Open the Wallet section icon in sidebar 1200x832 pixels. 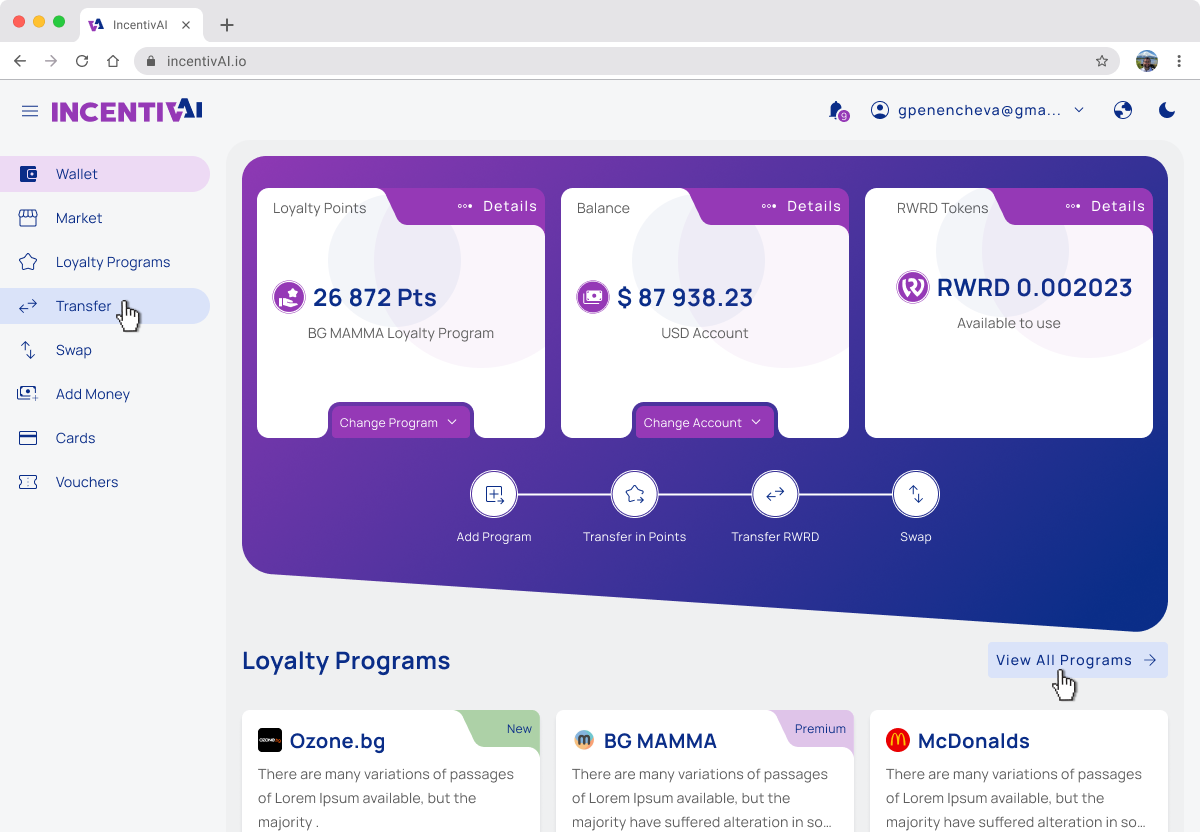[x=27, y=173]
